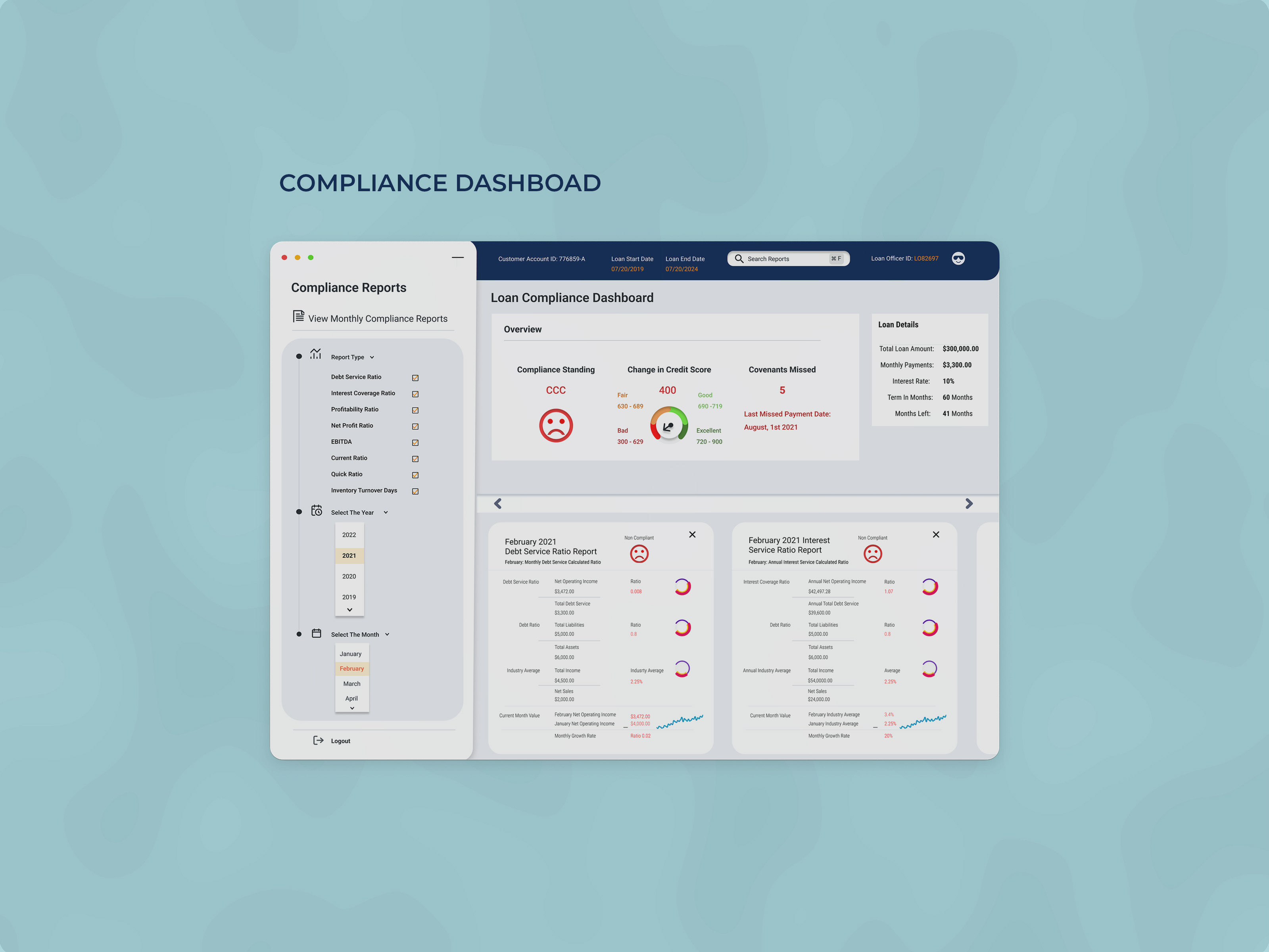Toggle the Interest Coverage Ratio checkbox

415,394
